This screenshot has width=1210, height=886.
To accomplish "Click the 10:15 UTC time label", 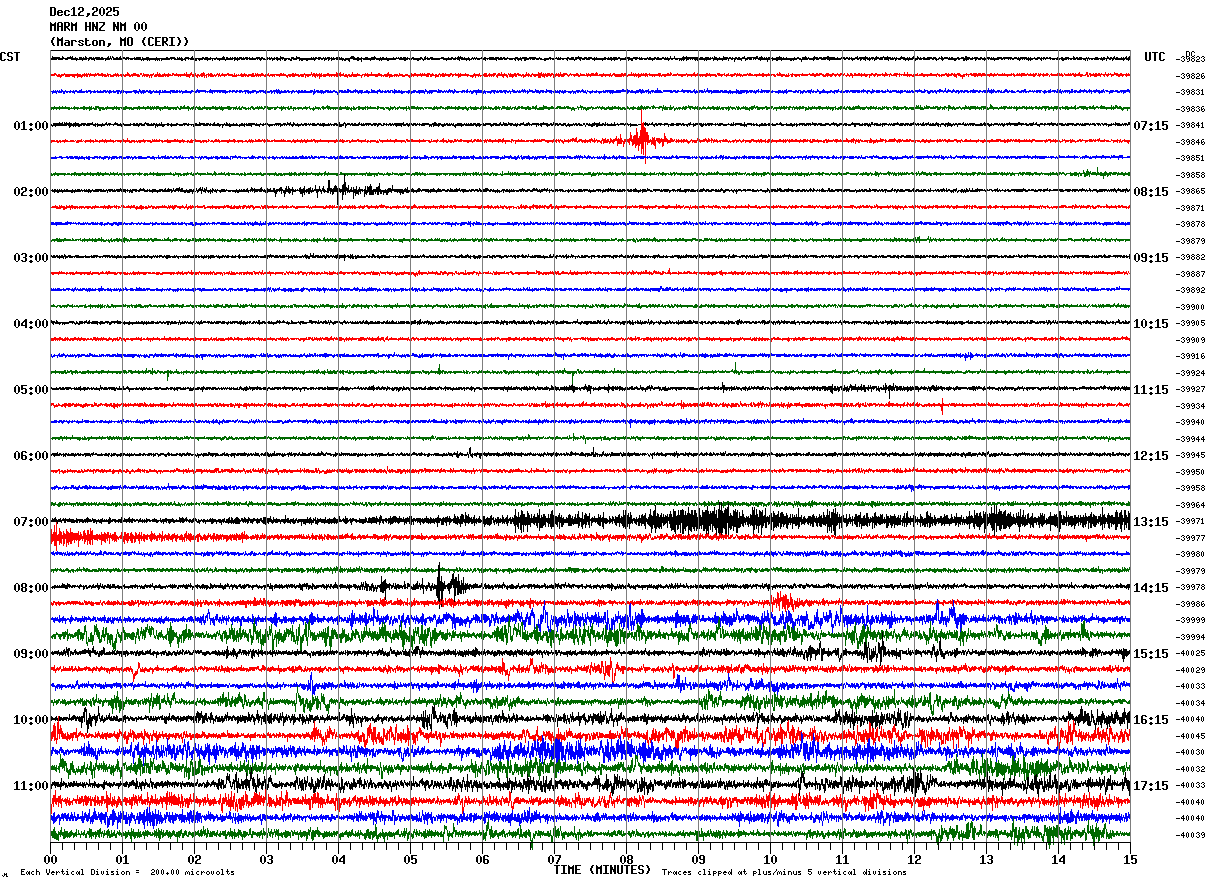I will 1150,324.
